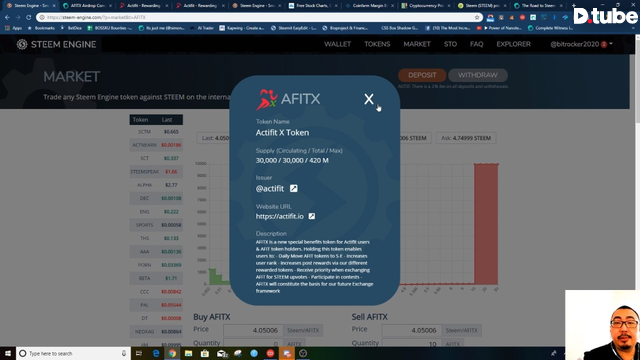Image resolution: width=640 pixels, height=360 pixels.
Task: Open Microsoft Store from the taskbar
Action: (204, 353)
